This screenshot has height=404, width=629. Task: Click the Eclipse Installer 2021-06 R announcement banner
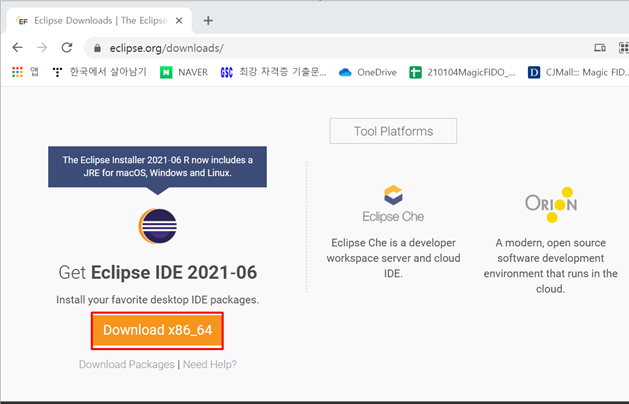tap(157, 166)
